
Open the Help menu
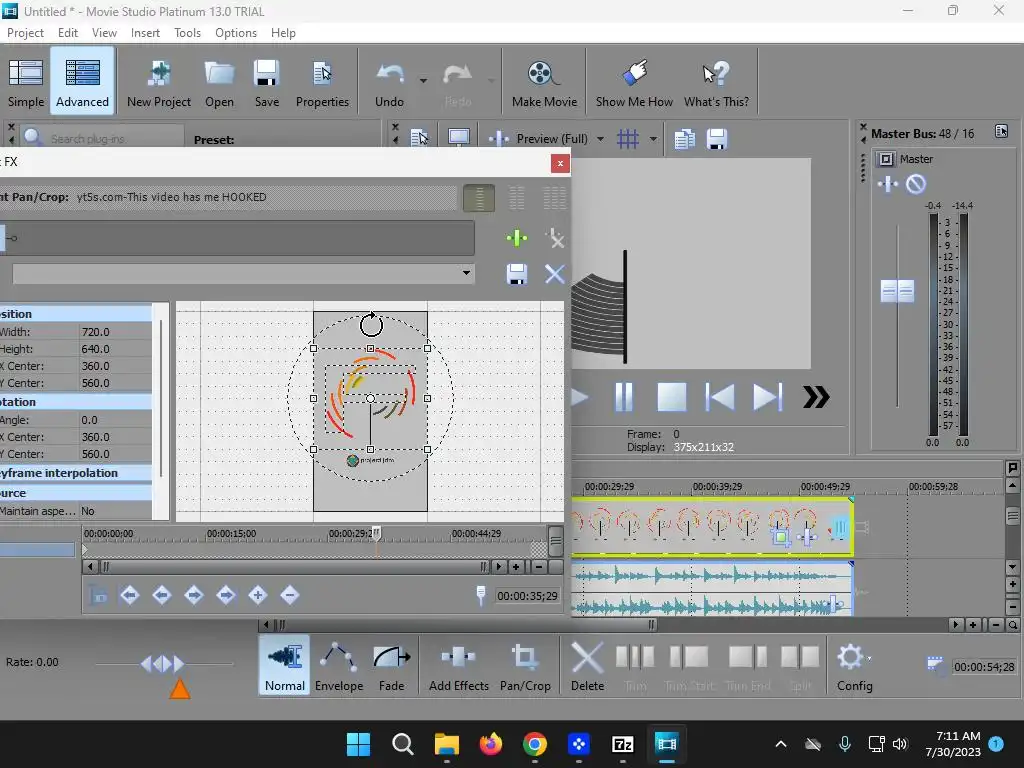(x=283, y=33)
